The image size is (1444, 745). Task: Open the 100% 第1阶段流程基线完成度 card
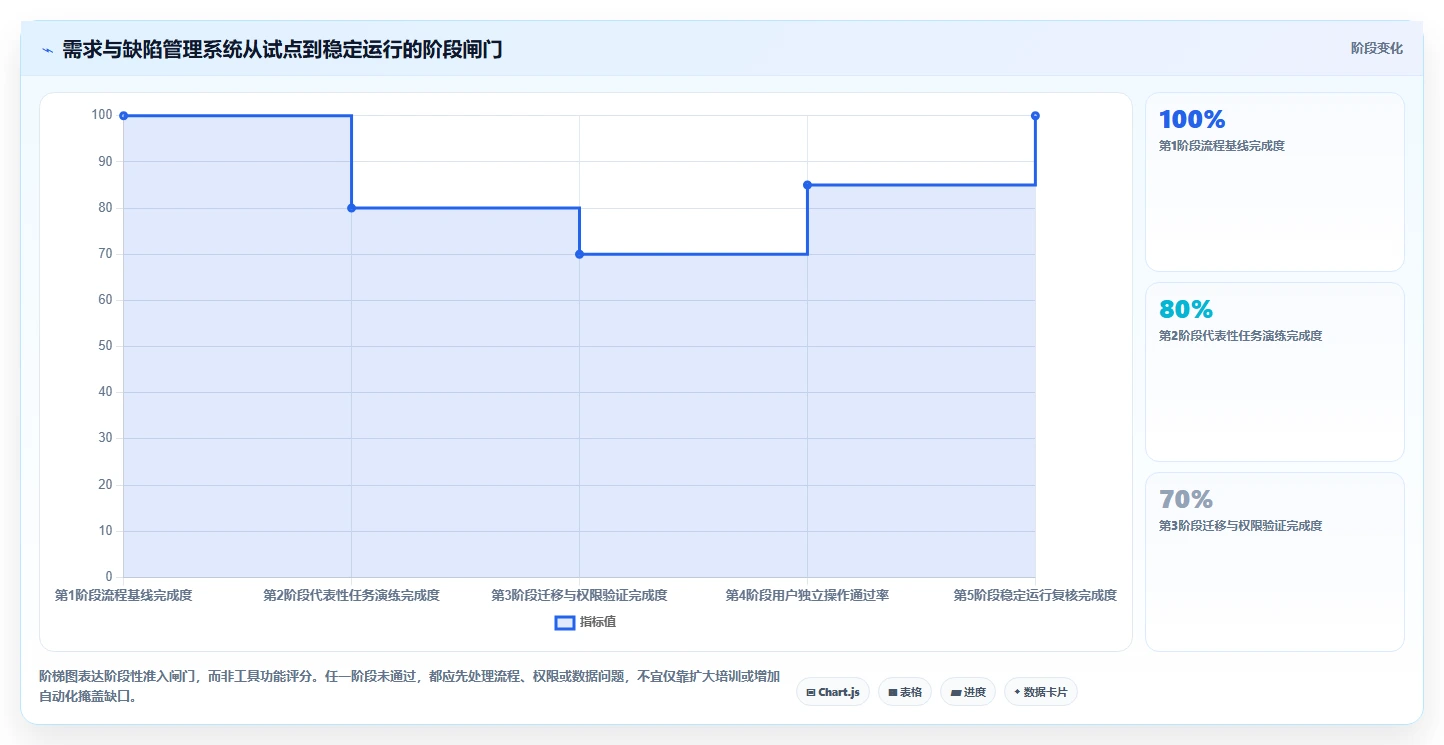(1275, 182)
